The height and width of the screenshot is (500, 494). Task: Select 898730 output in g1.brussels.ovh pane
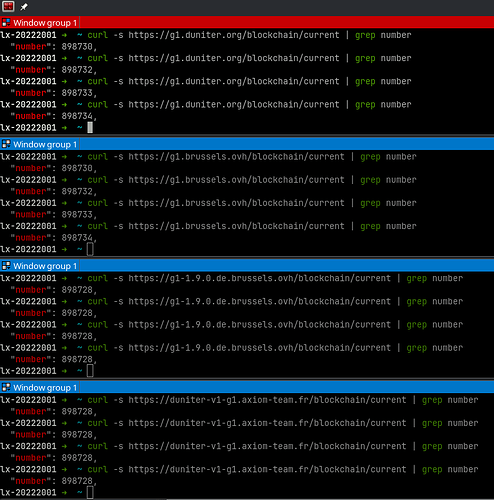[x=77, y=168]
